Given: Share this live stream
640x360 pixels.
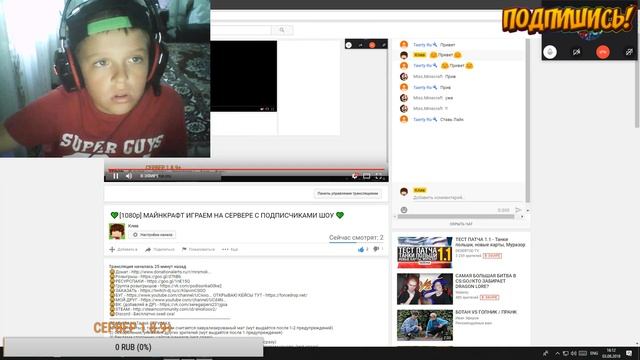Looking at the screenshot, I should coord(160,249).
